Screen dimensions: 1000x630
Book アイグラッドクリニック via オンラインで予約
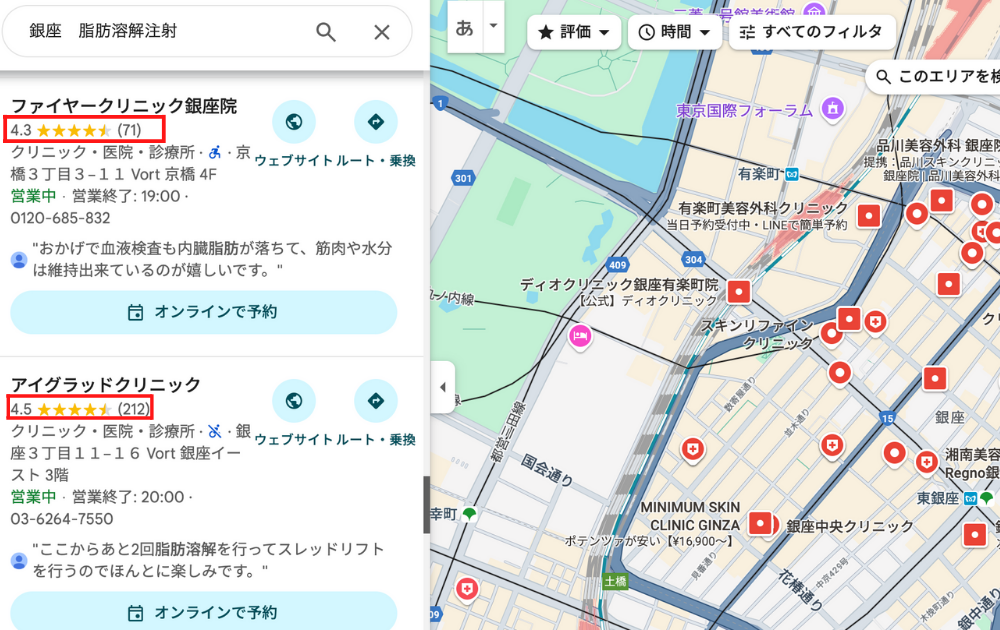click(203, 612)
